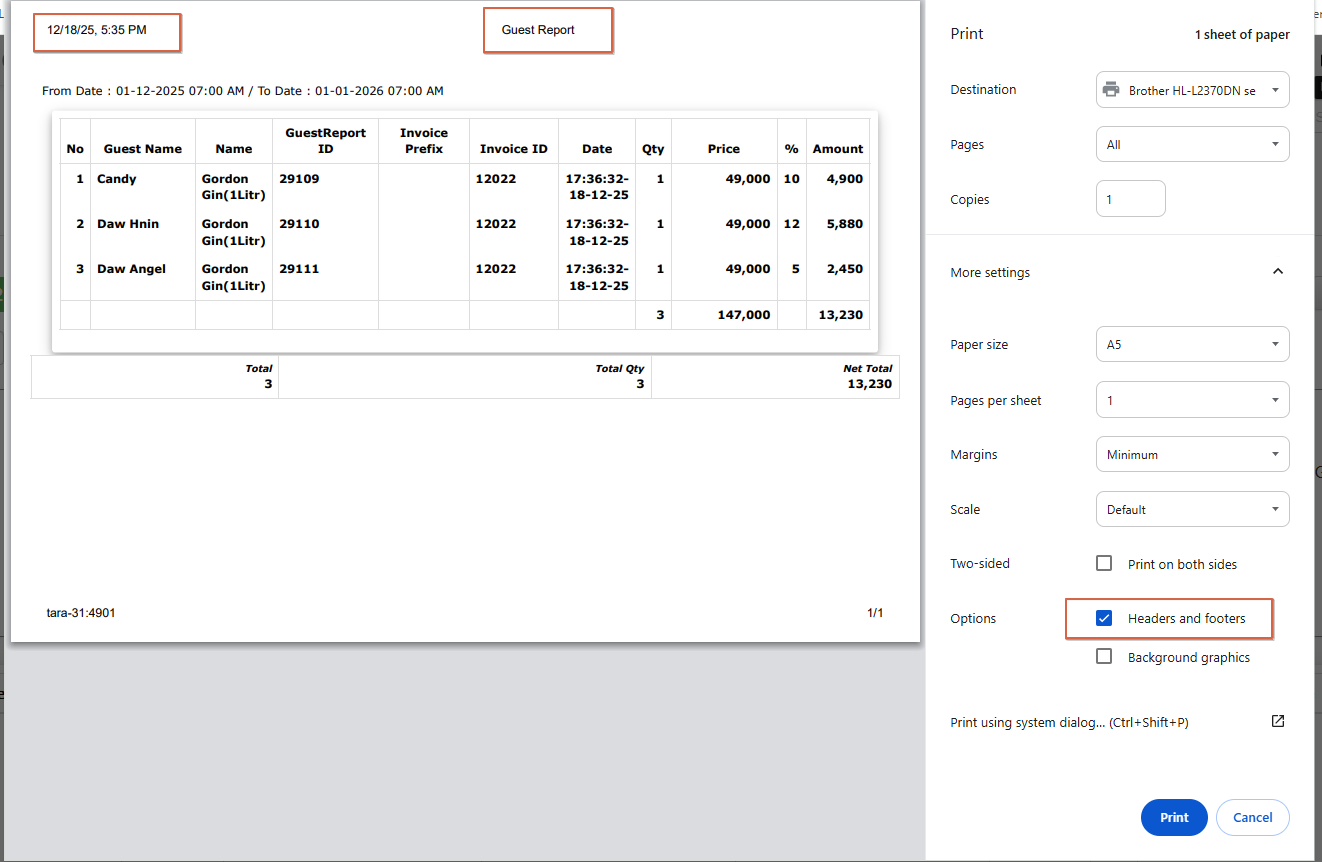Click Print using system dialog link
Image resolution: width=1322 pixels, height=862 pixels.
coord(1069,722)
